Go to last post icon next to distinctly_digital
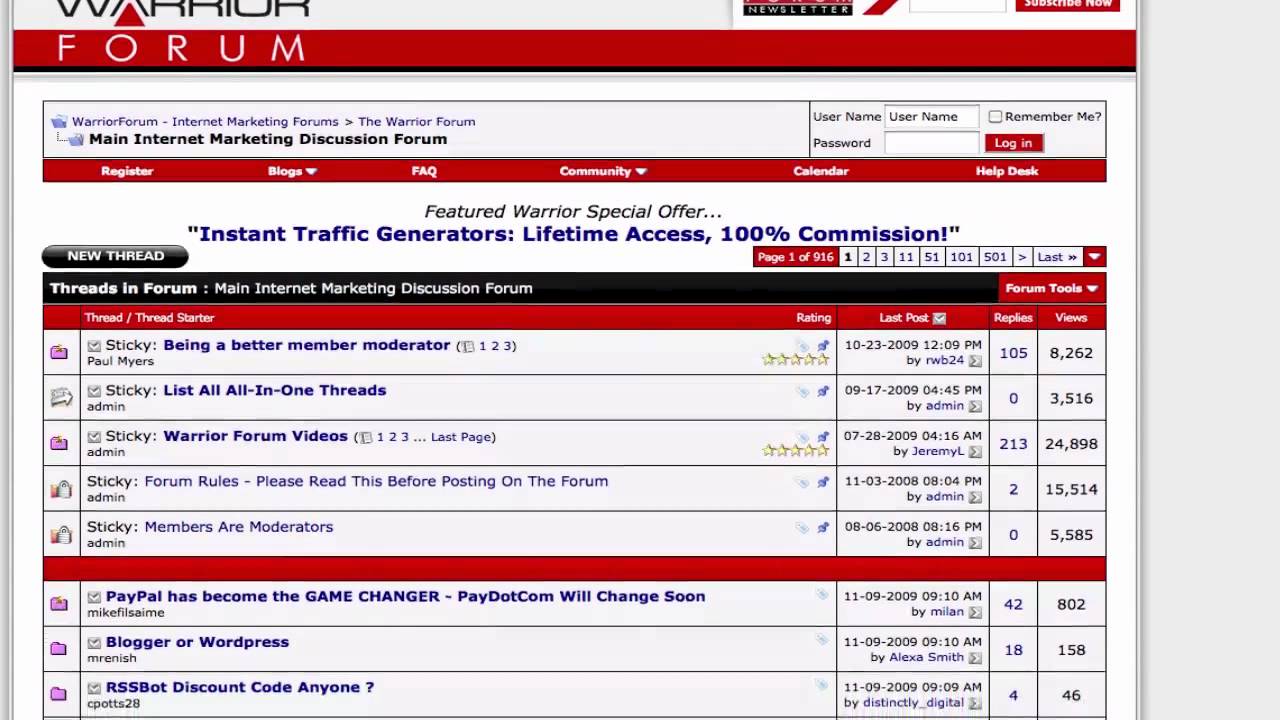This screenshot has width=1280, height=720. (x=975, y=703)
